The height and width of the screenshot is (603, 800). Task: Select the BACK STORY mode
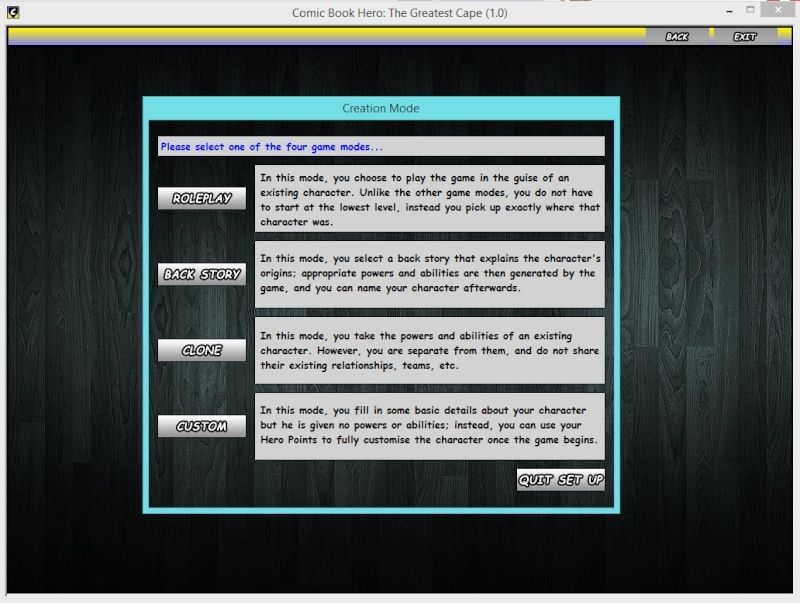202,274
